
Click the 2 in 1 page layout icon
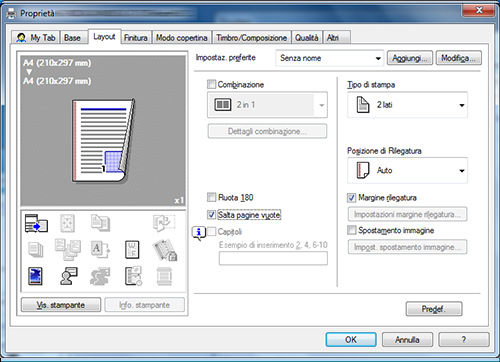click(222, 105)
